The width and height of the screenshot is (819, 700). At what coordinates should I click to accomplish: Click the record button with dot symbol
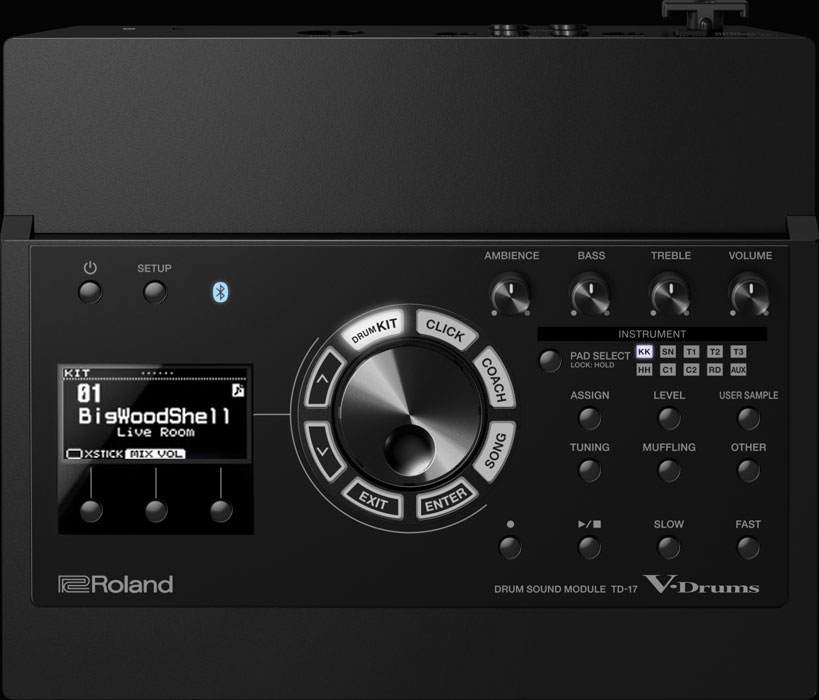(510, 547)
